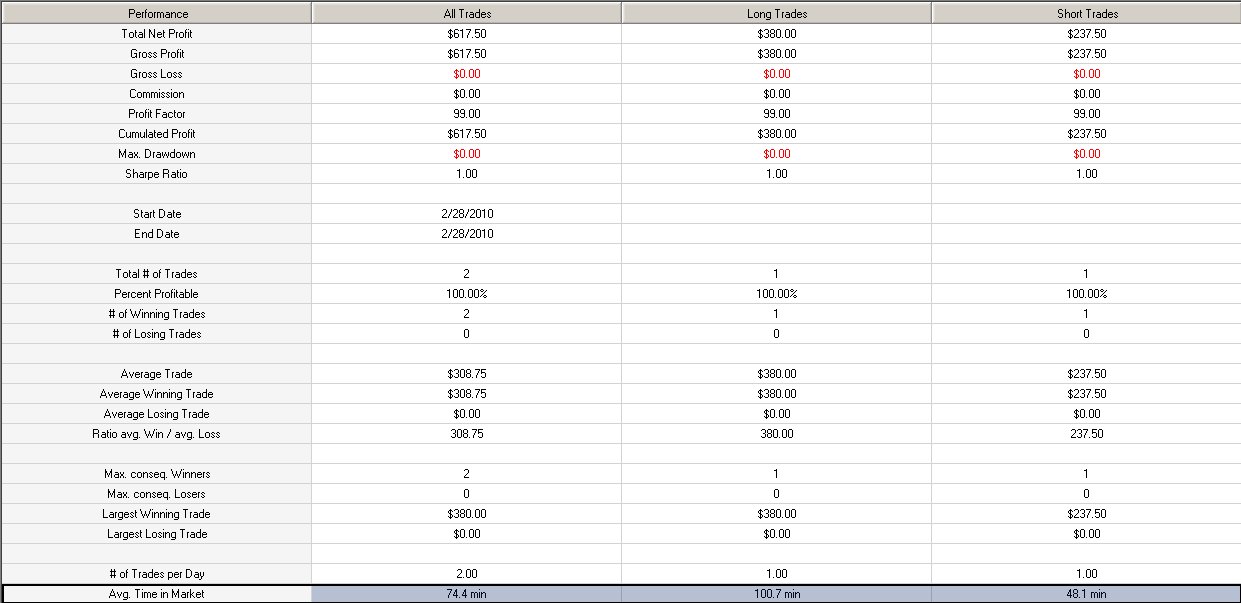Select the Gross Loss row label
This screenshot has height=603, width=1241.
(157, 74)
